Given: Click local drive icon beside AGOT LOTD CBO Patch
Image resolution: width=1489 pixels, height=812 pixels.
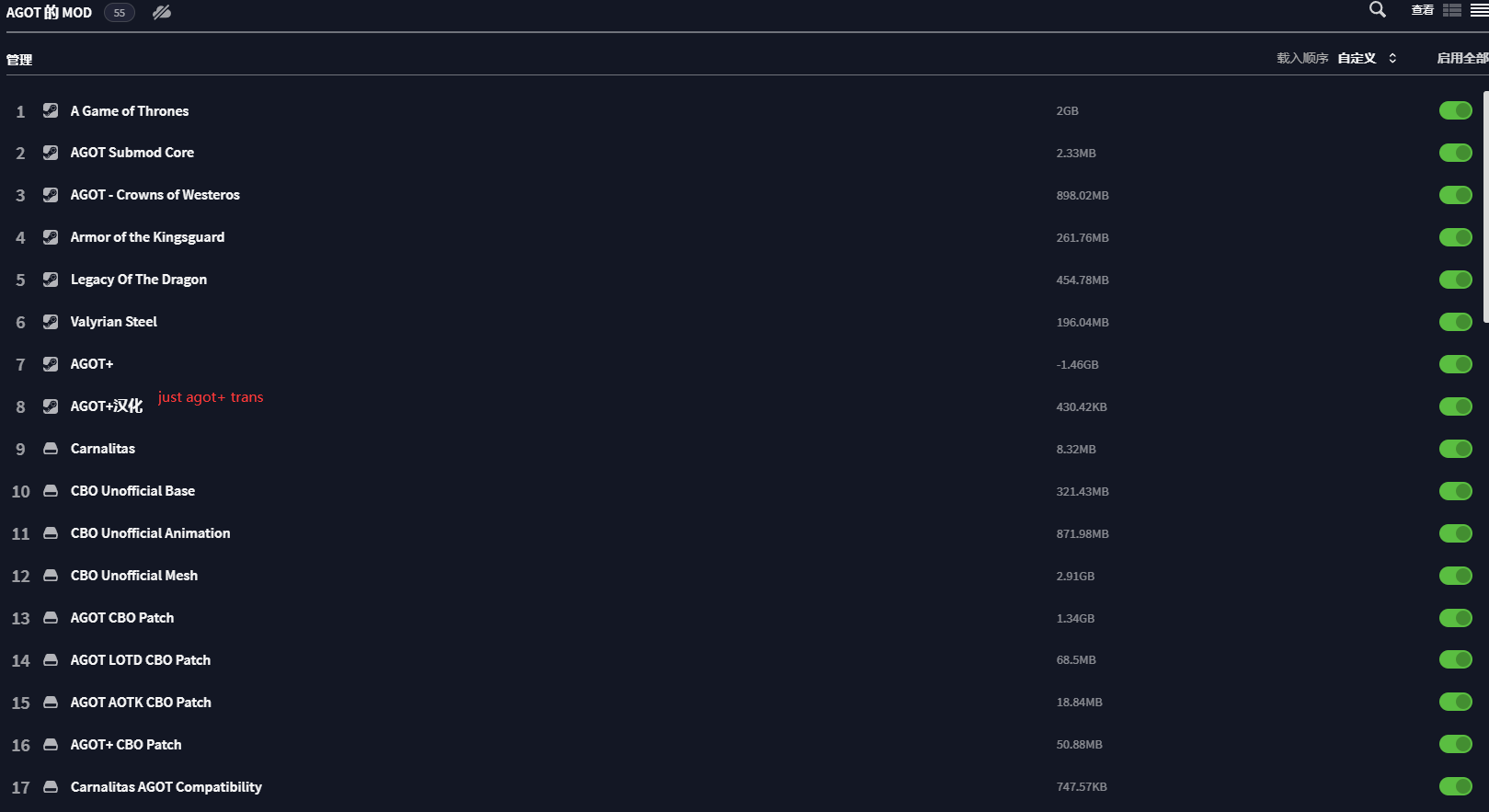Looking at the screenshot, I should tap(51, 660).
